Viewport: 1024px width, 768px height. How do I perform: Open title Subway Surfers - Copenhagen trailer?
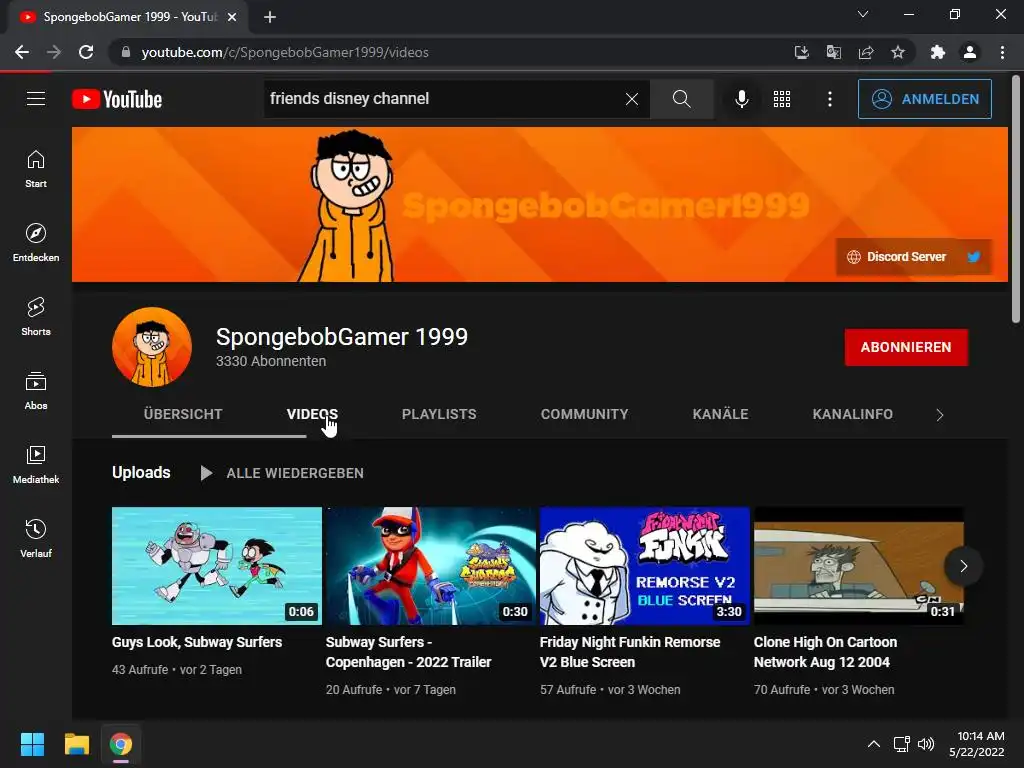pos(408,652)
